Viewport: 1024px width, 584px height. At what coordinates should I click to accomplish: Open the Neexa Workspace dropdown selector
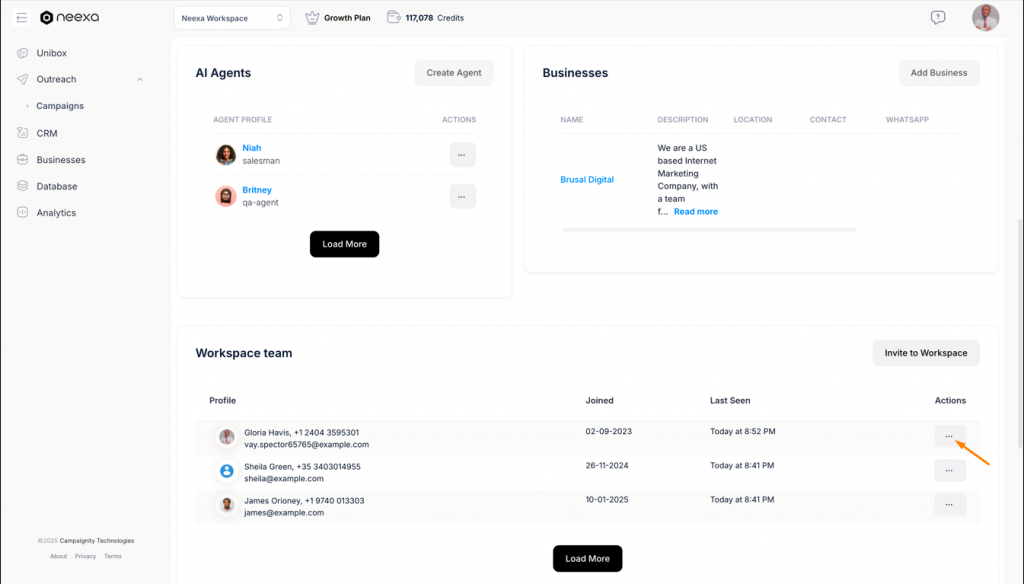[x=232, y=18]
